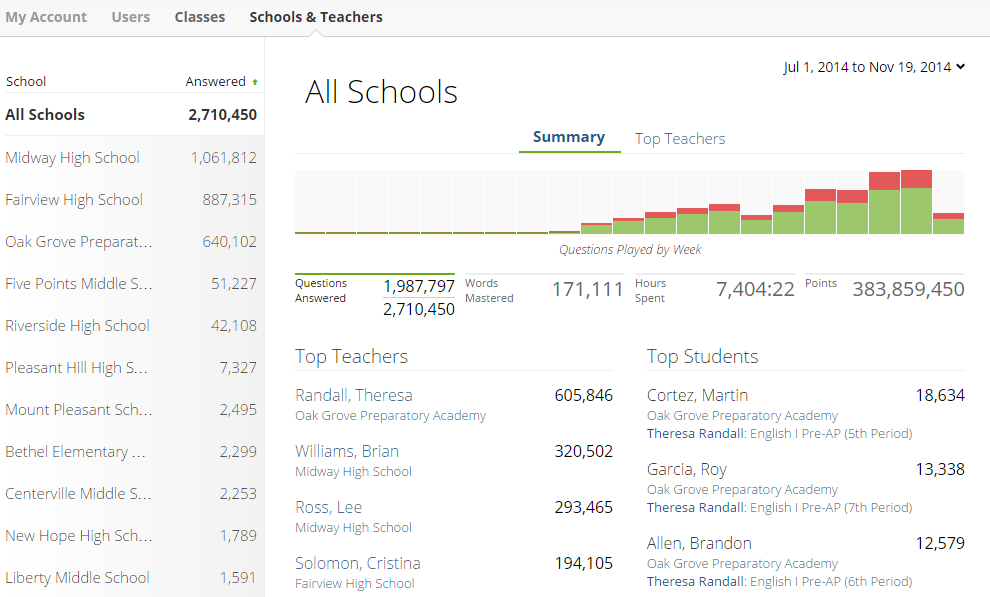The height and width of the screenshot is (597, 990).
Task: Go to the Users section
Action: 131,17
